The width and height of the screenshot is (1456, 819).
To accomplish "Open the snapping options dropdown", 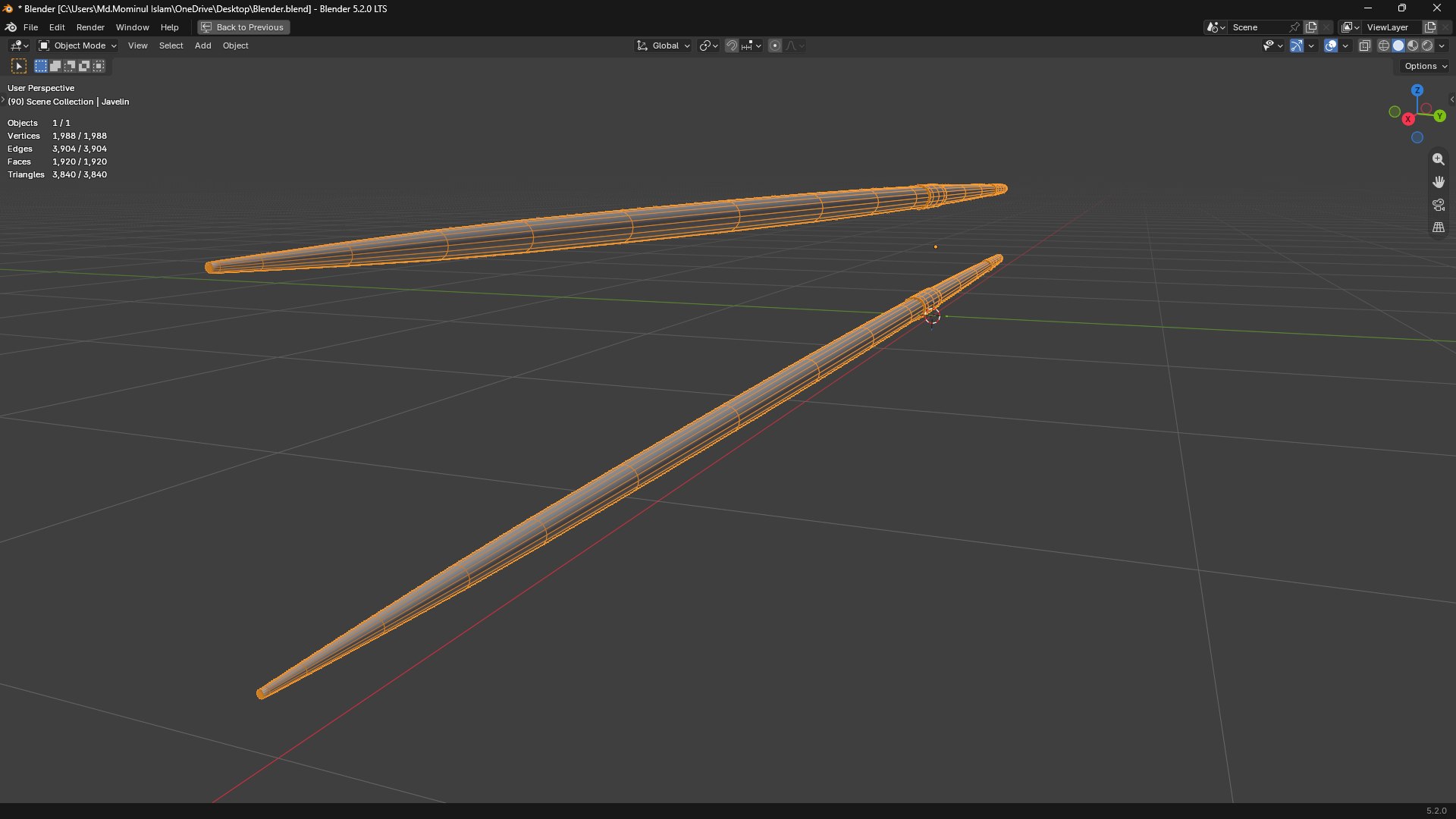I will click(x=752, y=45).
